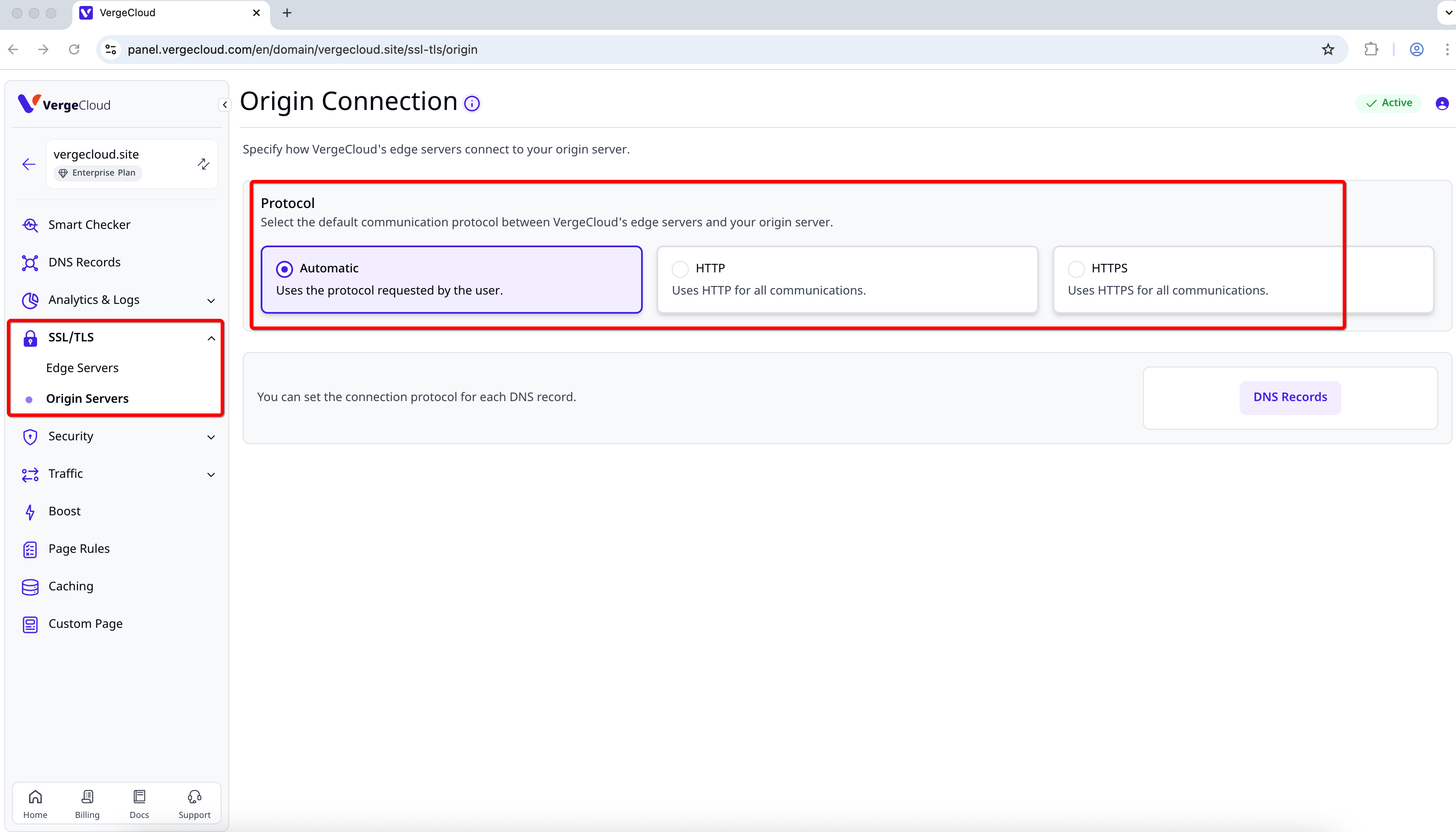Click the DNS Records sidebar icon
The height and width of the screenshot is (832, 1456).
click(30, 262)
